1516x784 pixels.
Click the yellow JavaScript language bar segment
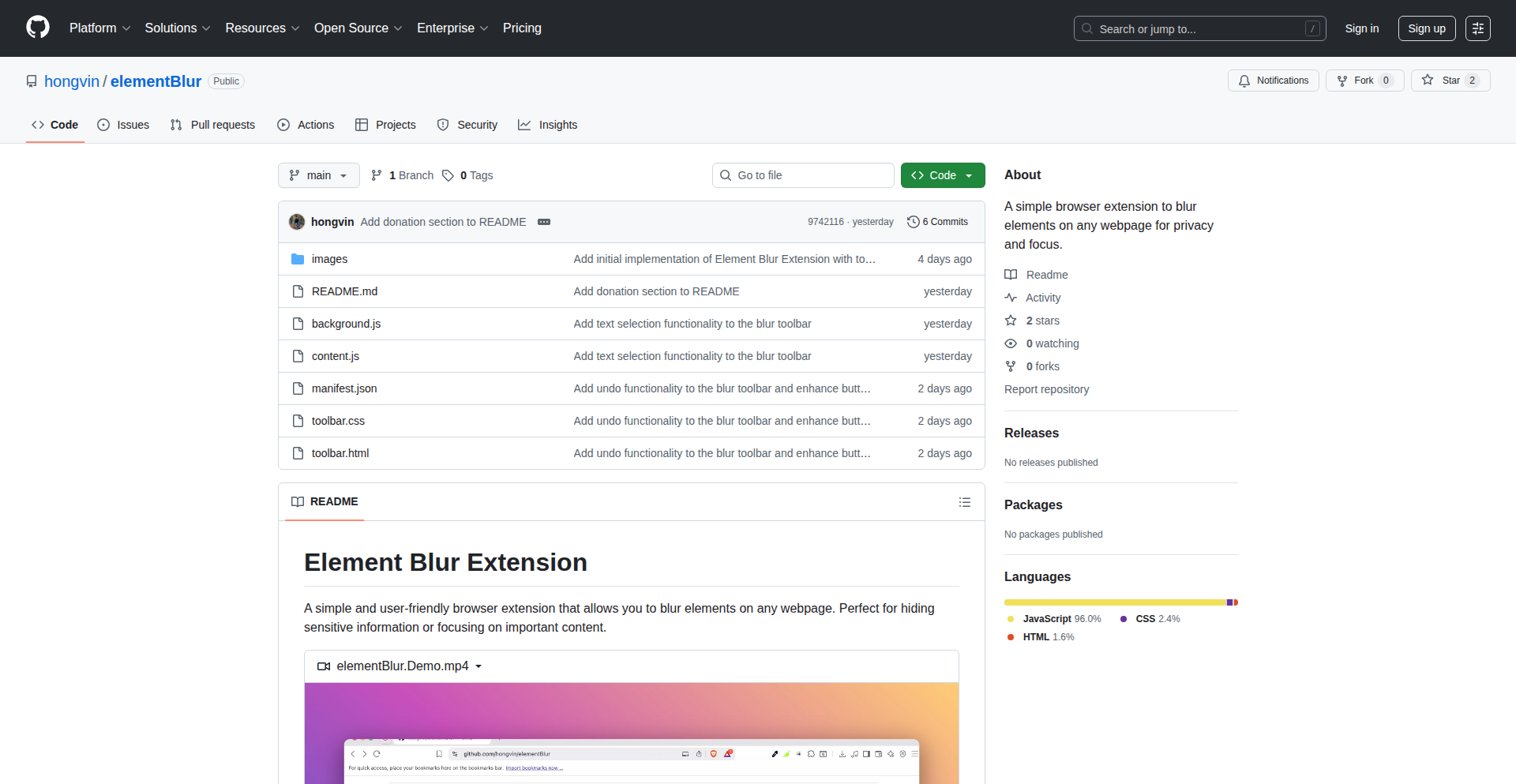tap(1115, 602)
